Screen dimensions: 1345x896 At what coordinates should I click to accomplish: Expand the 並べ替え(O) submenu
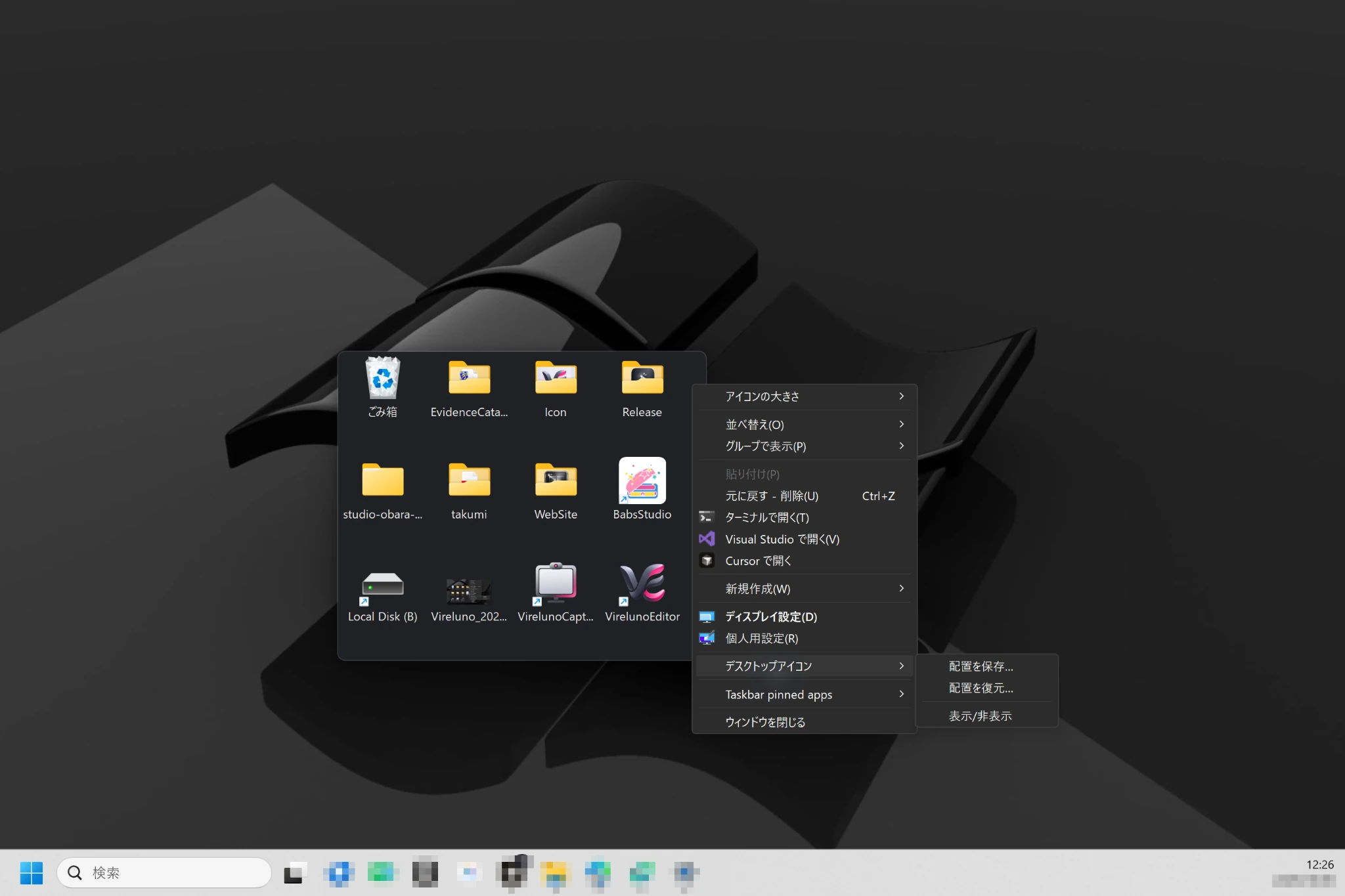[x=805, y=425]
